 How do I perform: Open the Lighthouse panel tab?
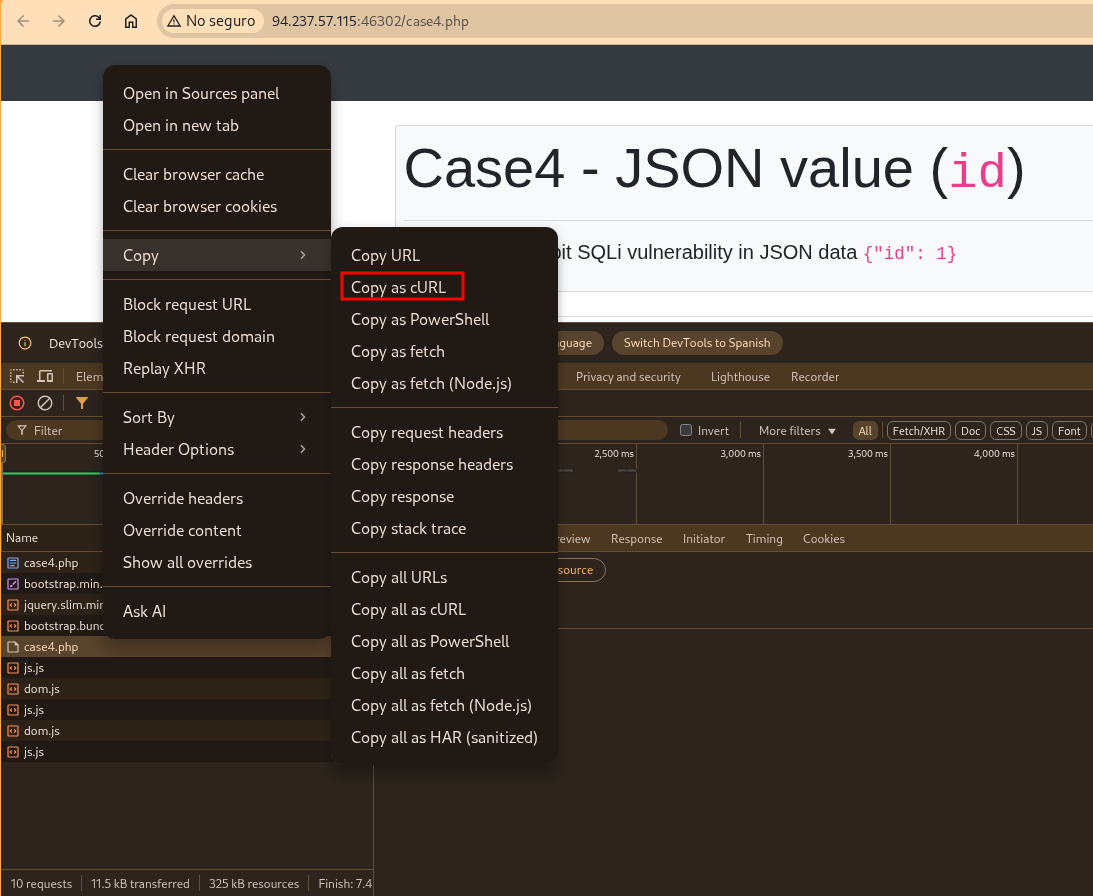(740, 377)
